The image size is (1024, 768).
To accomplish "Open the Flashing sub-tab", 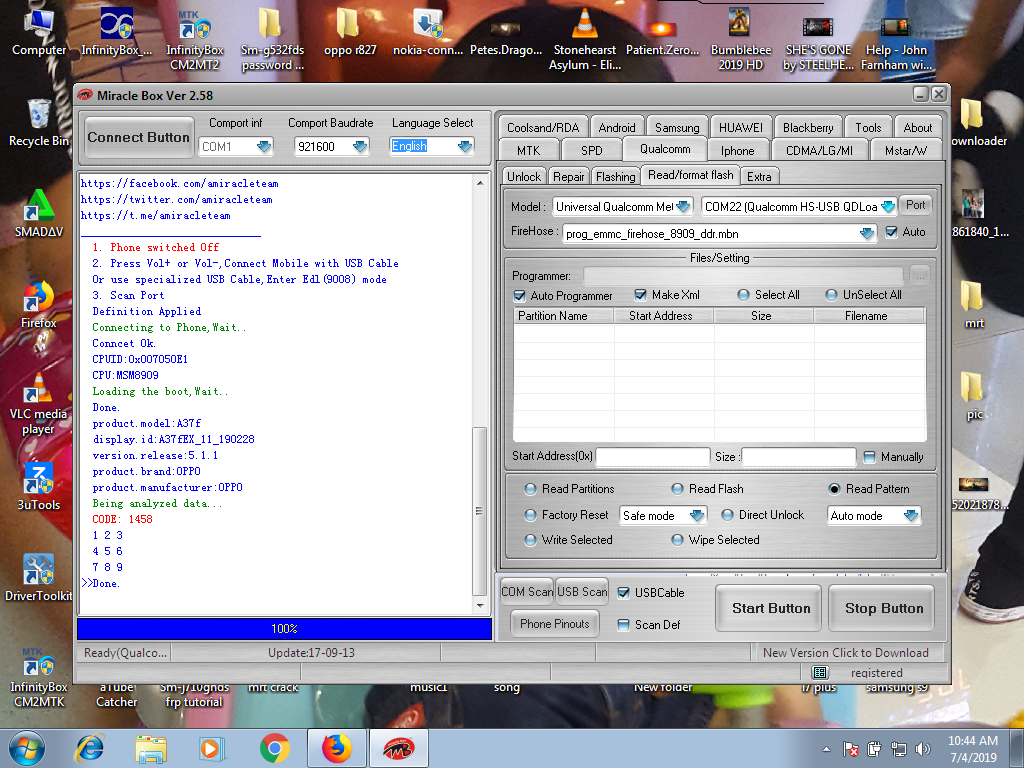I will pyautogui.click(x=615, y=177).
